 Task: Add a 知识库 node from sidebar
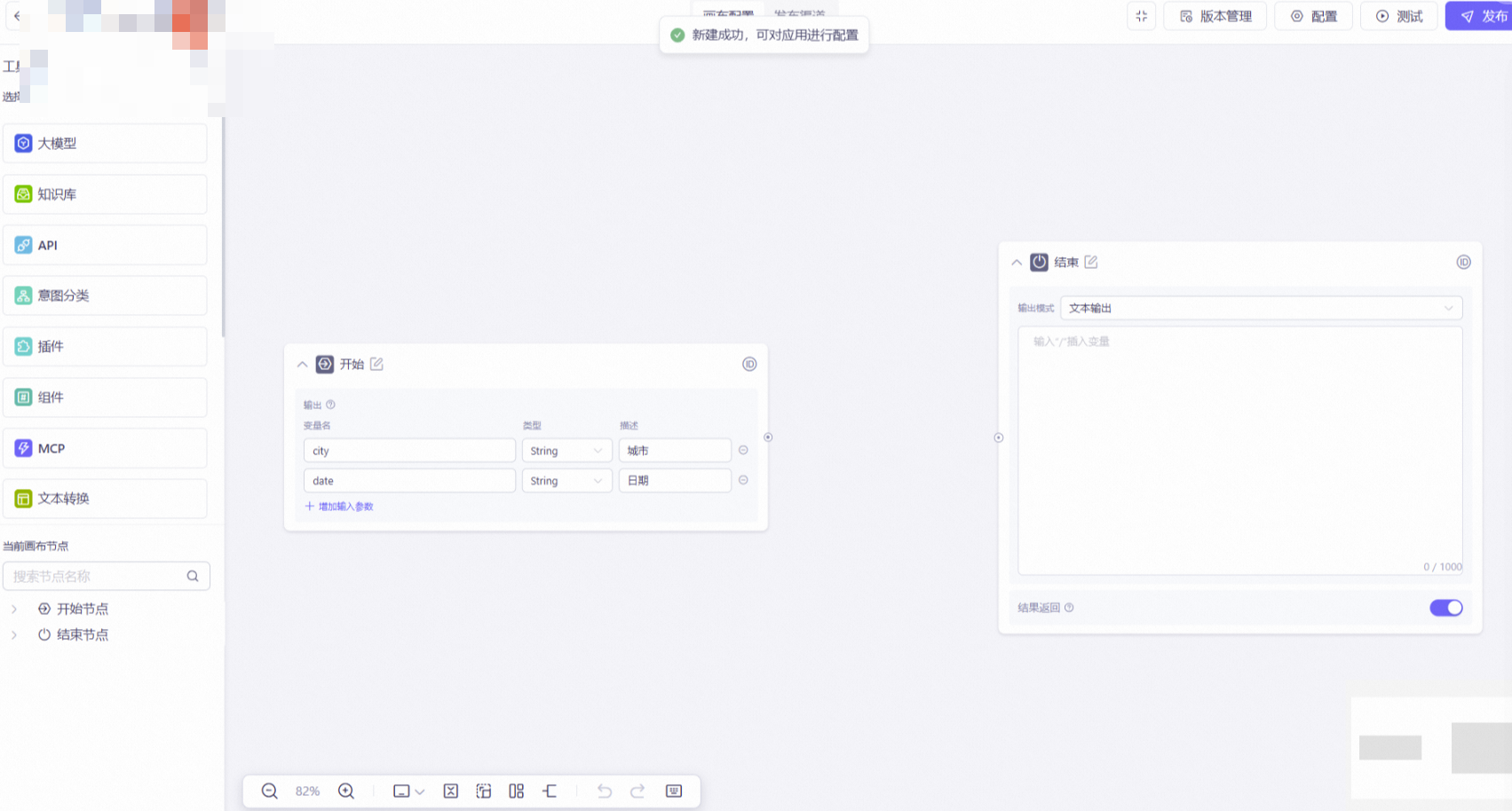105,194
